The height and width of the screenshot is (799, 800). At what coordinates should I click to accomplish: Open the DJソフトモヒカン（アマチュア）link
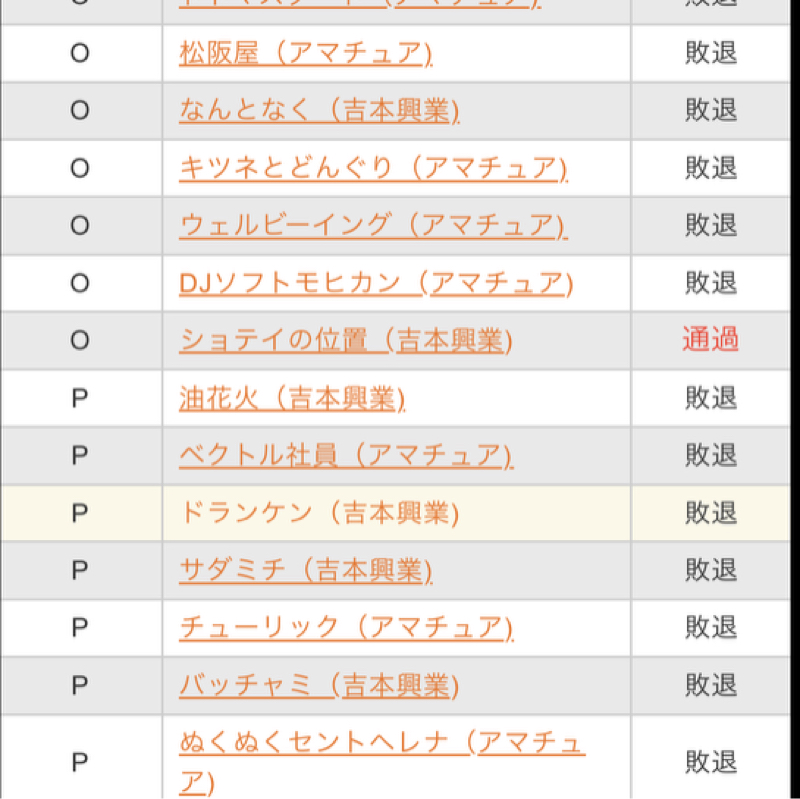(x=376, y=283)
